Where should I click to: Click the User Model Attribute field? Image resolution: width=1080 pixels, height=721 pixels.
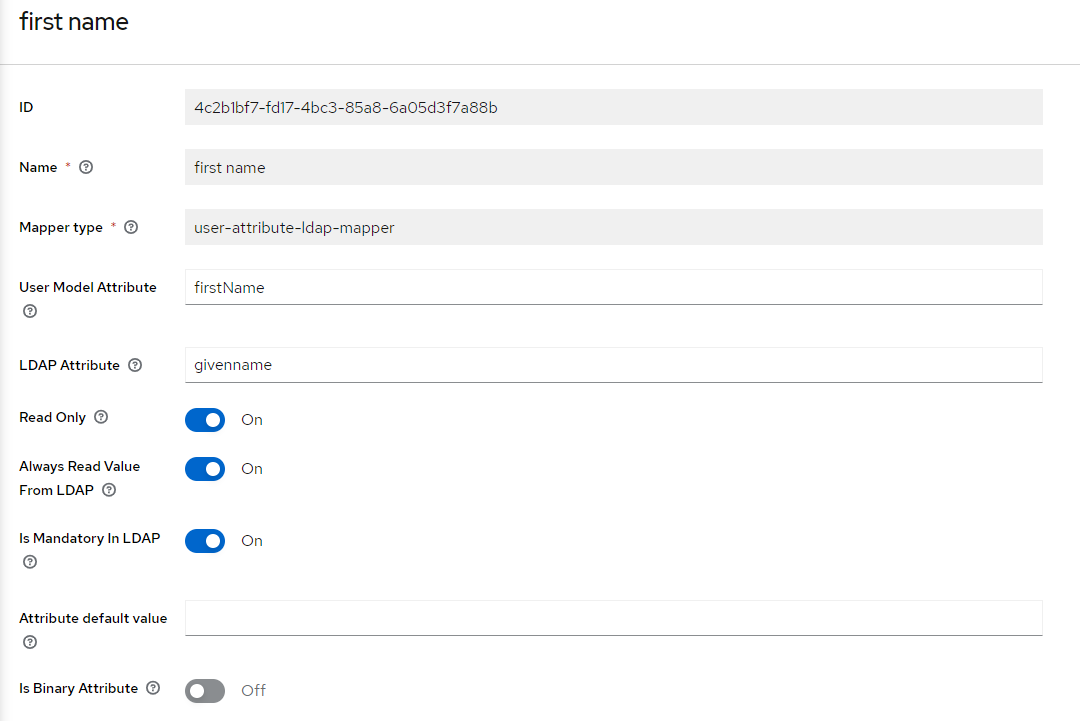pos(613,287)
